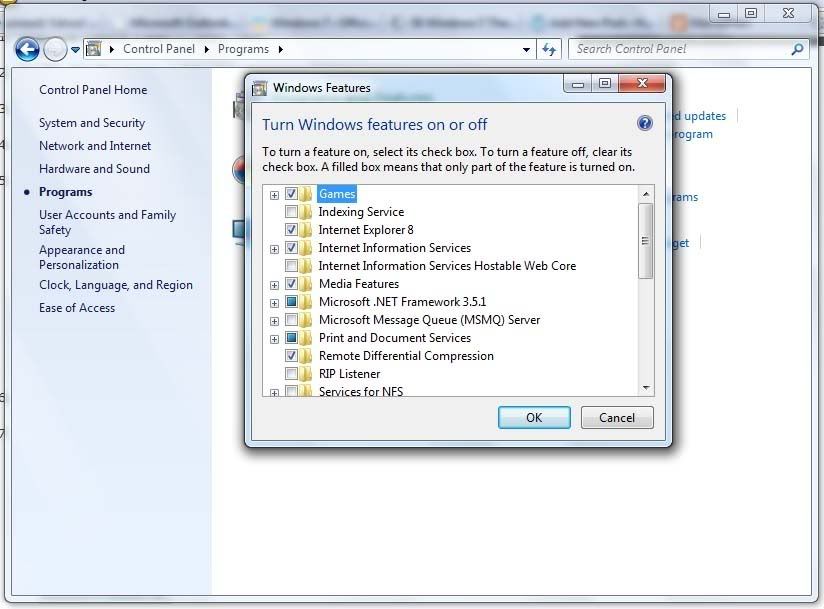This screenshot has height=609, width=824.
Task: Click the Remote Differential Compression folder icon
Action: [x=306, y=356]
